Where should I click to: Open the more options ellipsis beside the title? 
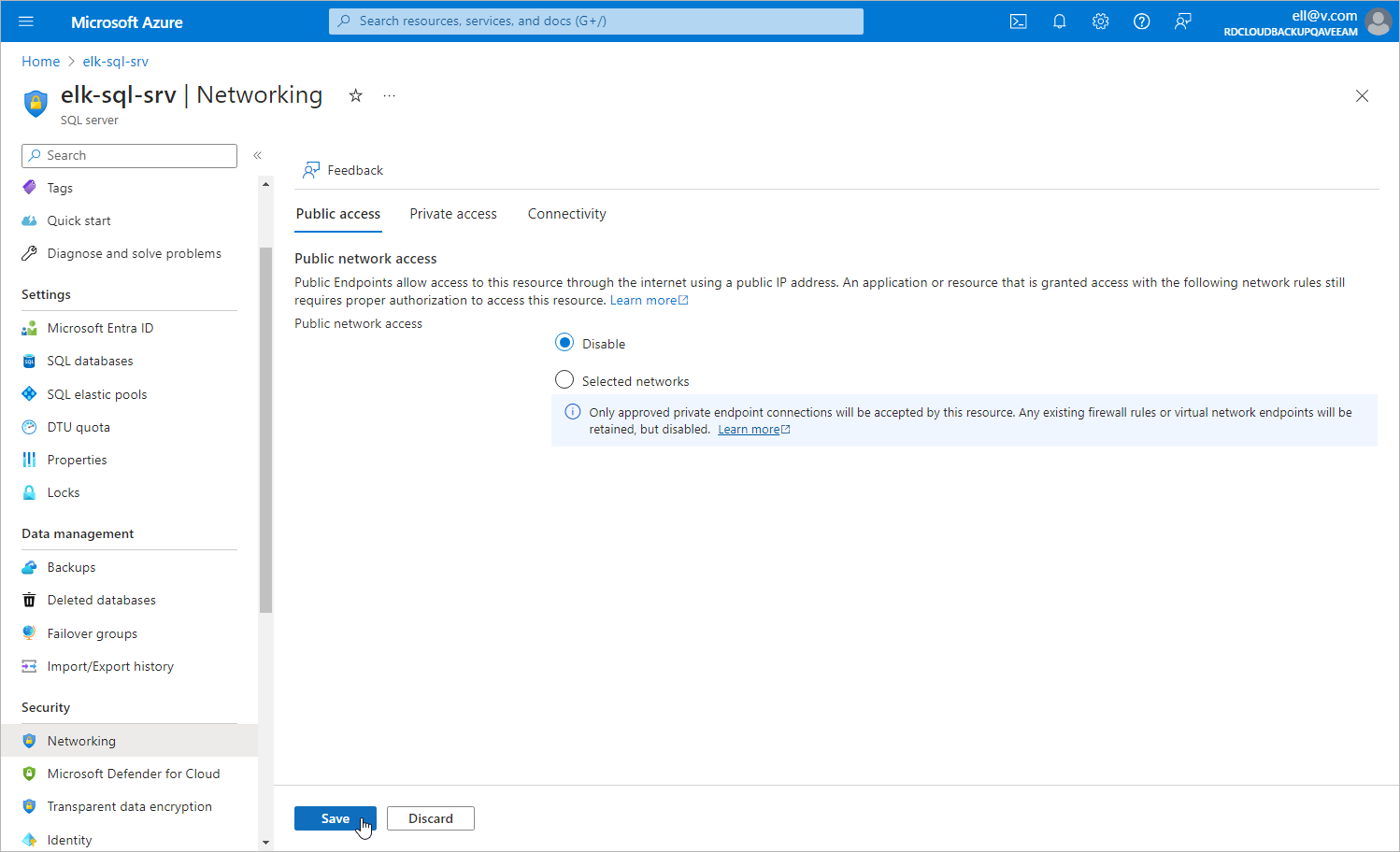[x=390, y=95]
